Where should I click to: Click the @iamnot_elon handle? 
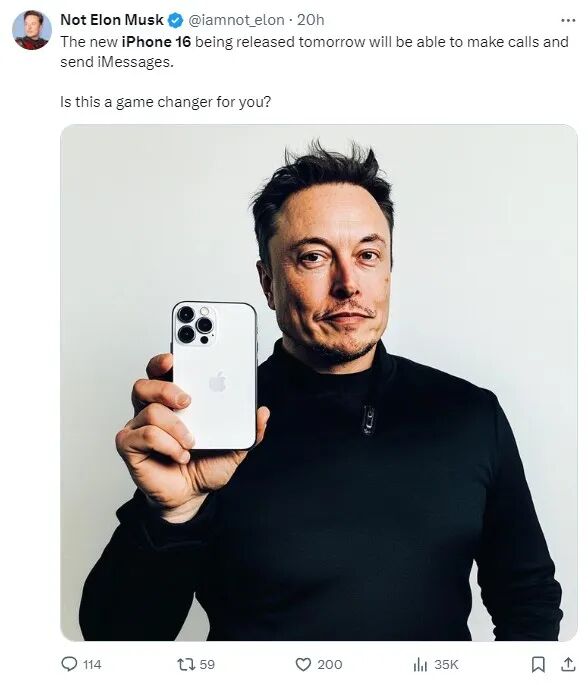point(236,20)
